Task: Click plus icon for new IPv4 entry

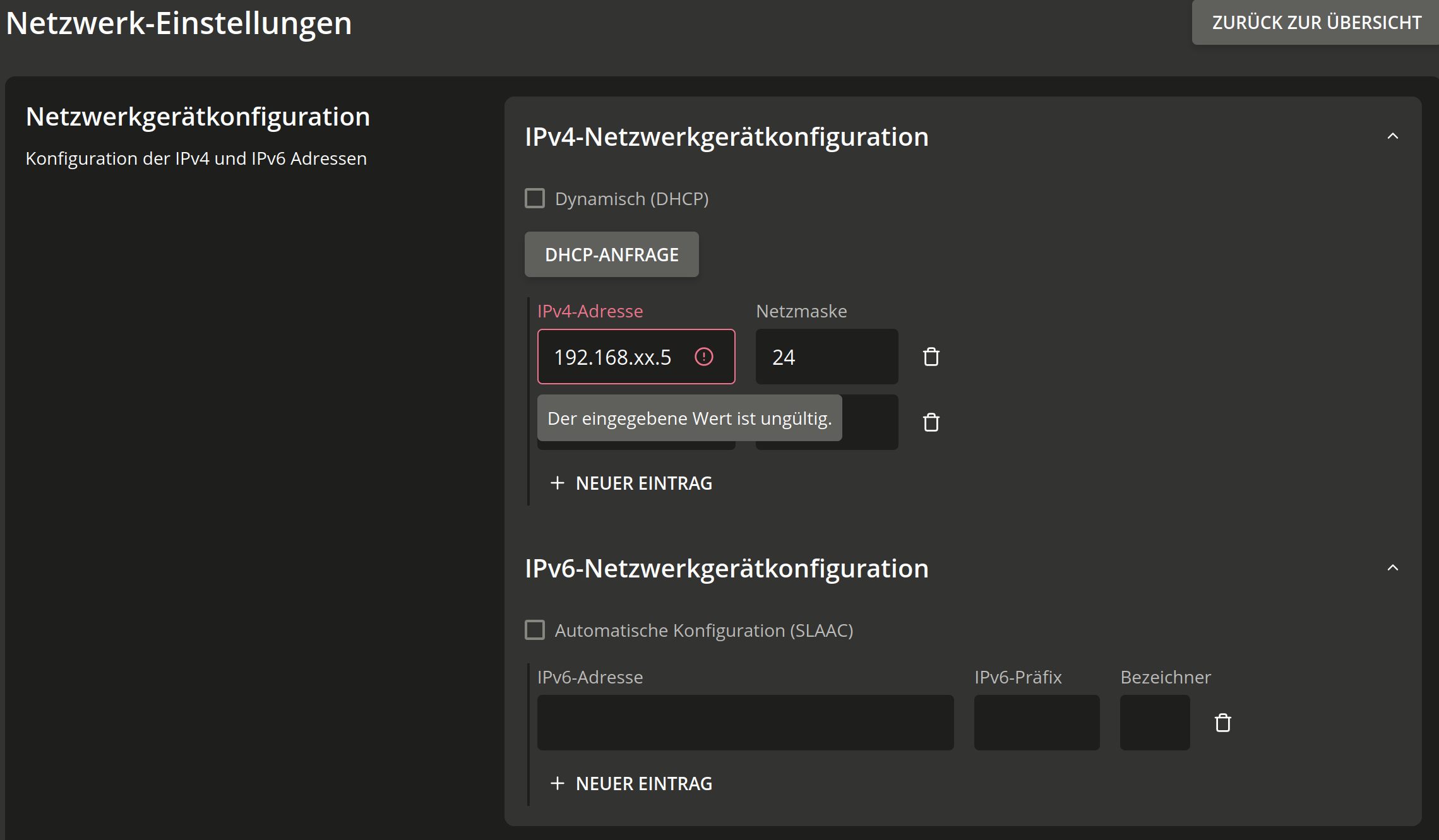Action: point(557,483)
